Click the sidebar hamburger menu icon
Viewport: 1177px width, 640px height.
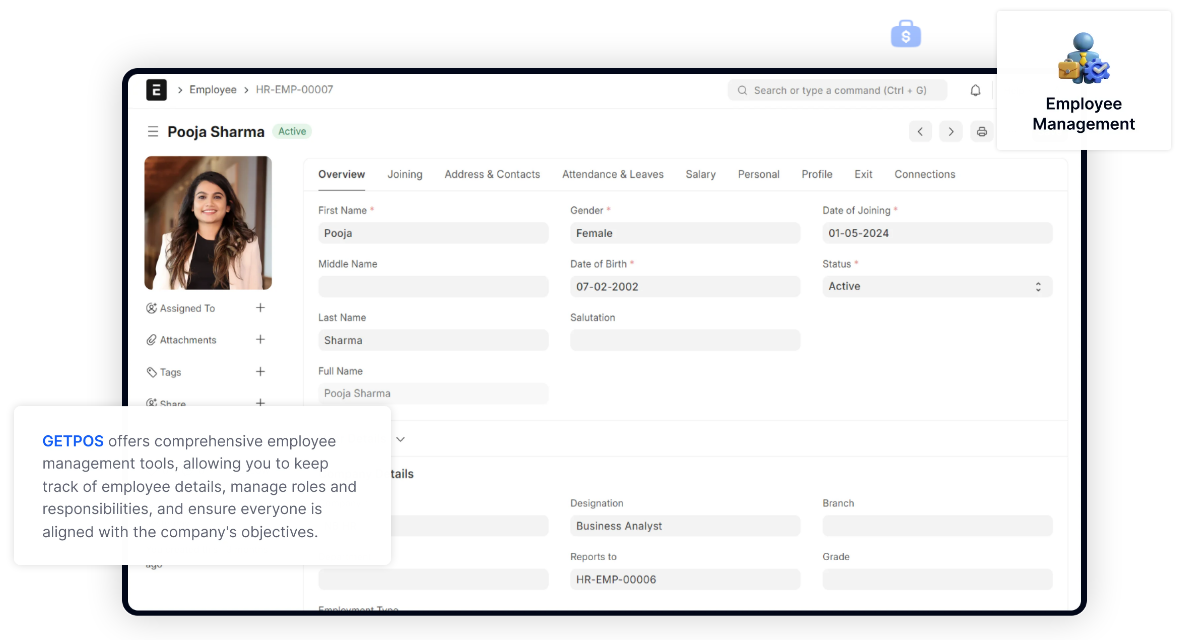(152, 131)
